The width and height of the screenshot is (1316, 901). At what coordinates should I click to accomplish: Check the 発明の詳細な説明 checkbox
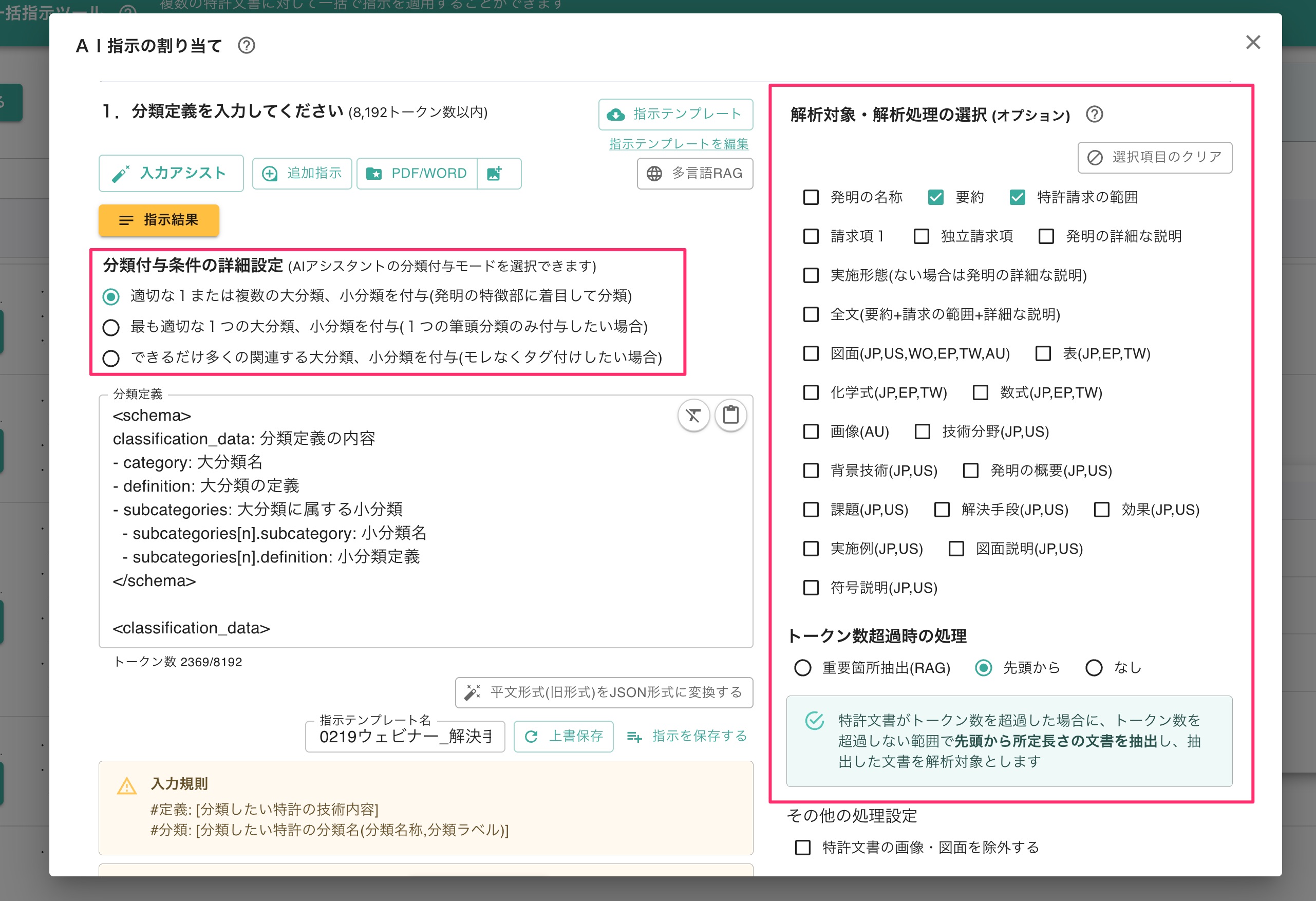coord(1046,236)
